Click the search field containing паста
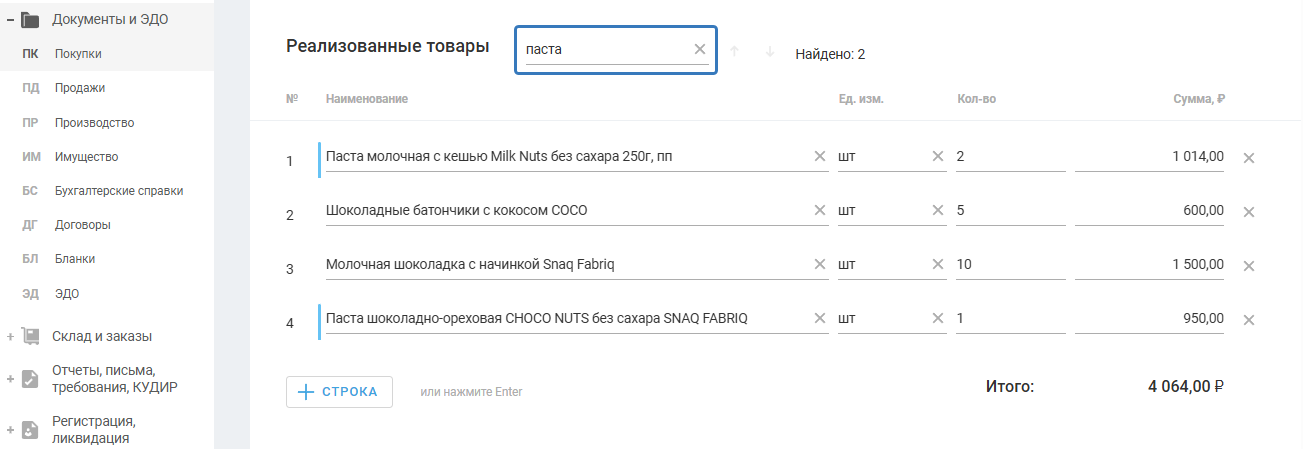 (605, 49)
